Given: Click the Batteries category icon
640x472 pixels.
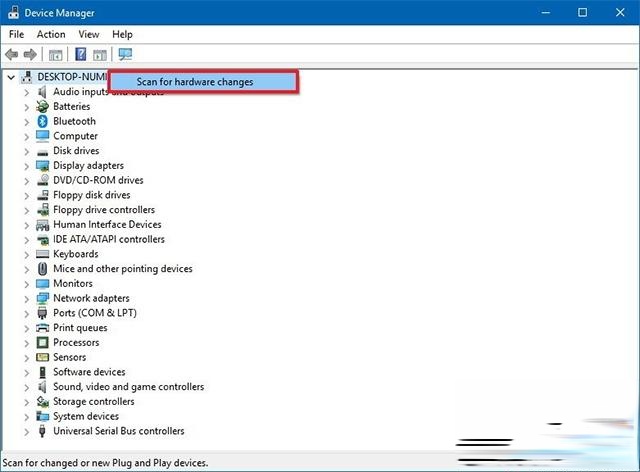Looking at the screenshot, I should (42, 107).
